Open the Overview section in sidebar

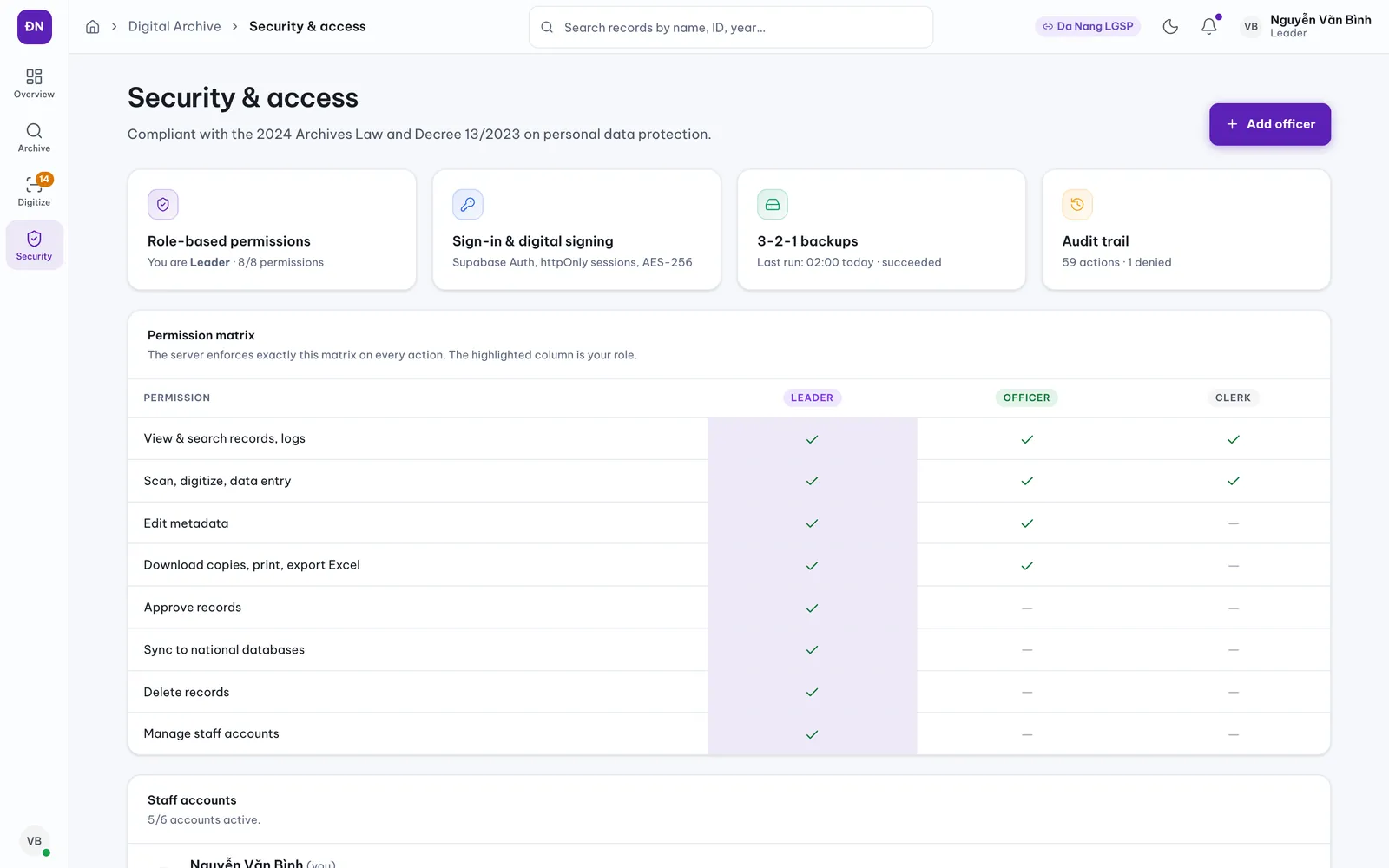(34, 84)
